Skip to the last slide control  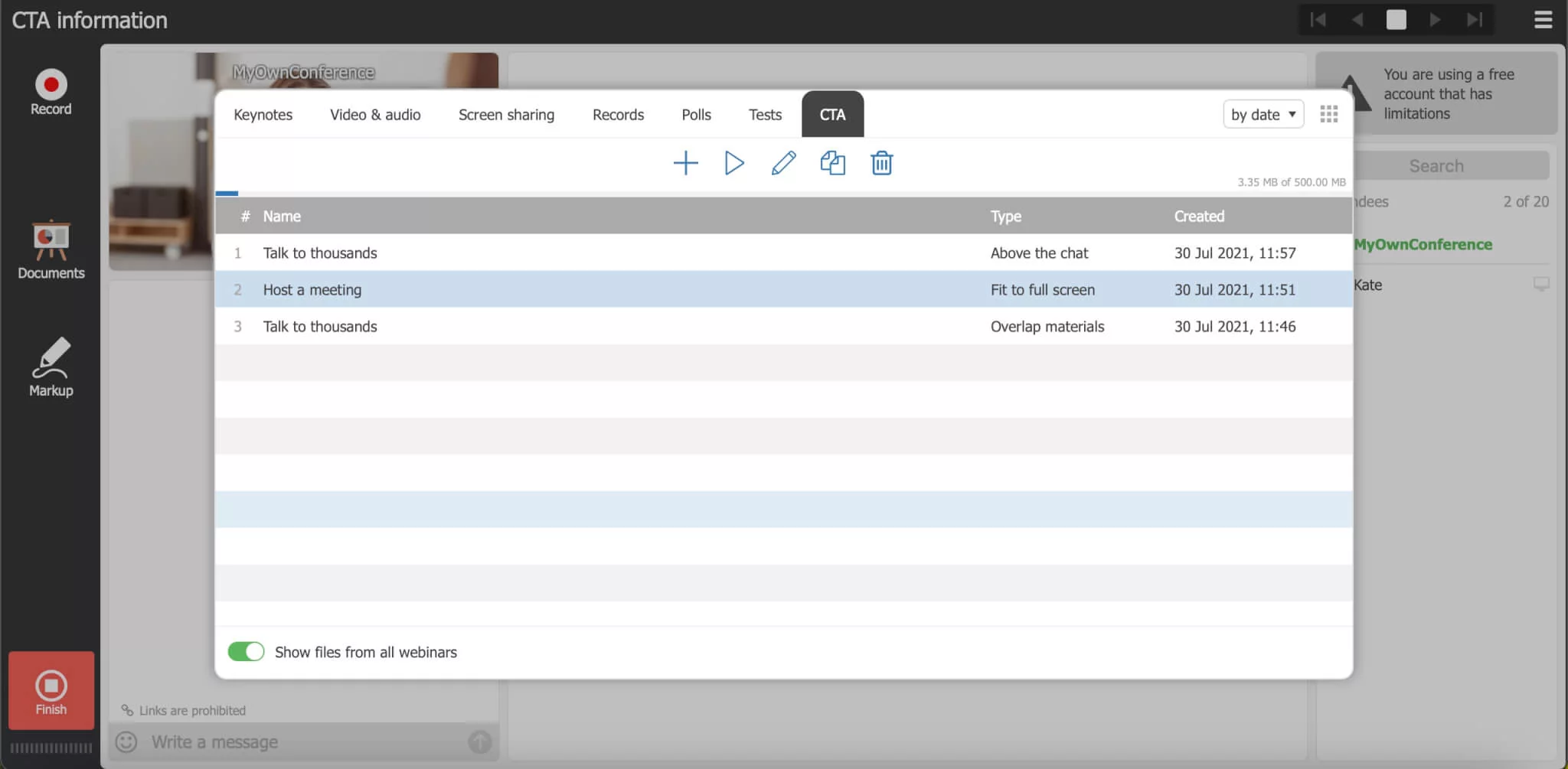pyautogui.click(x=1474, y=20)
